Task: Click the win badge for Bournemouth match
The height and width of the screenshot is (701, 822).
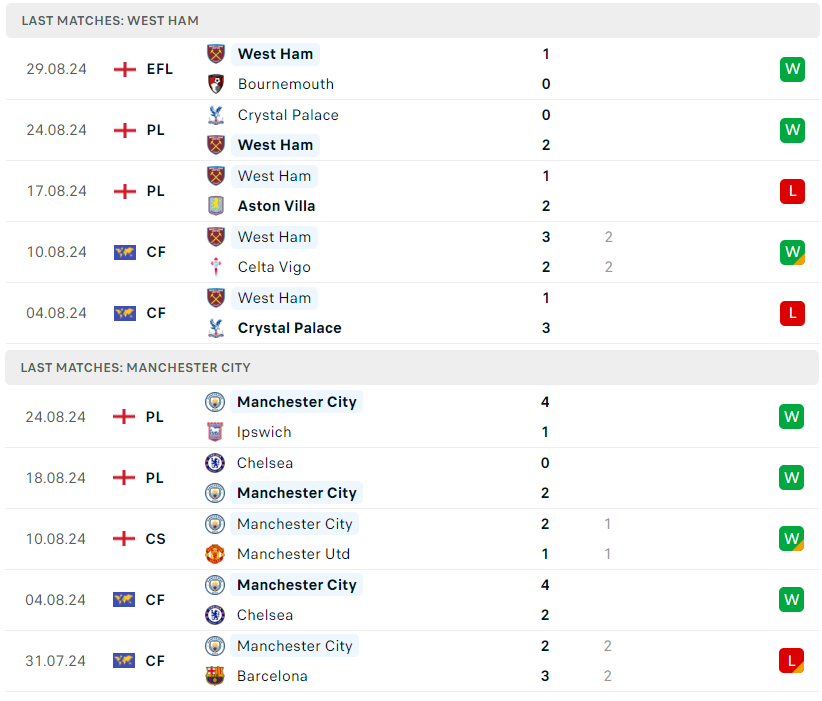Action: coord(792,69)
